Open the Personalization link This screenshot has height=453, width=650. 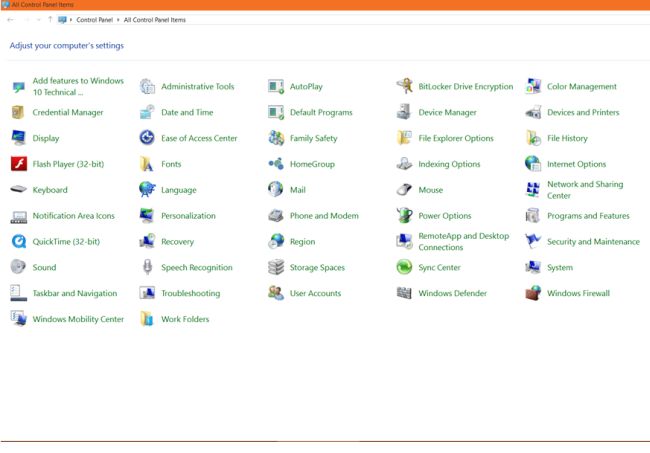point(188,216)
